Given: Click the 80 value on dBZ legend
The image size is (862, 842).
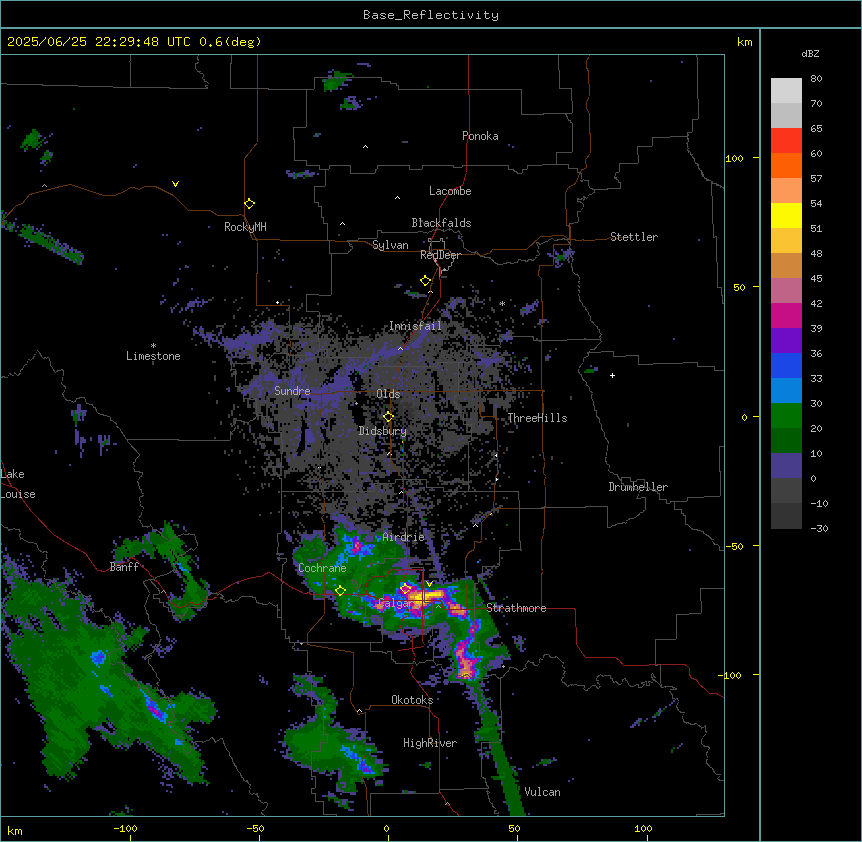Looking at the screenshot, I should coord(816,79).
